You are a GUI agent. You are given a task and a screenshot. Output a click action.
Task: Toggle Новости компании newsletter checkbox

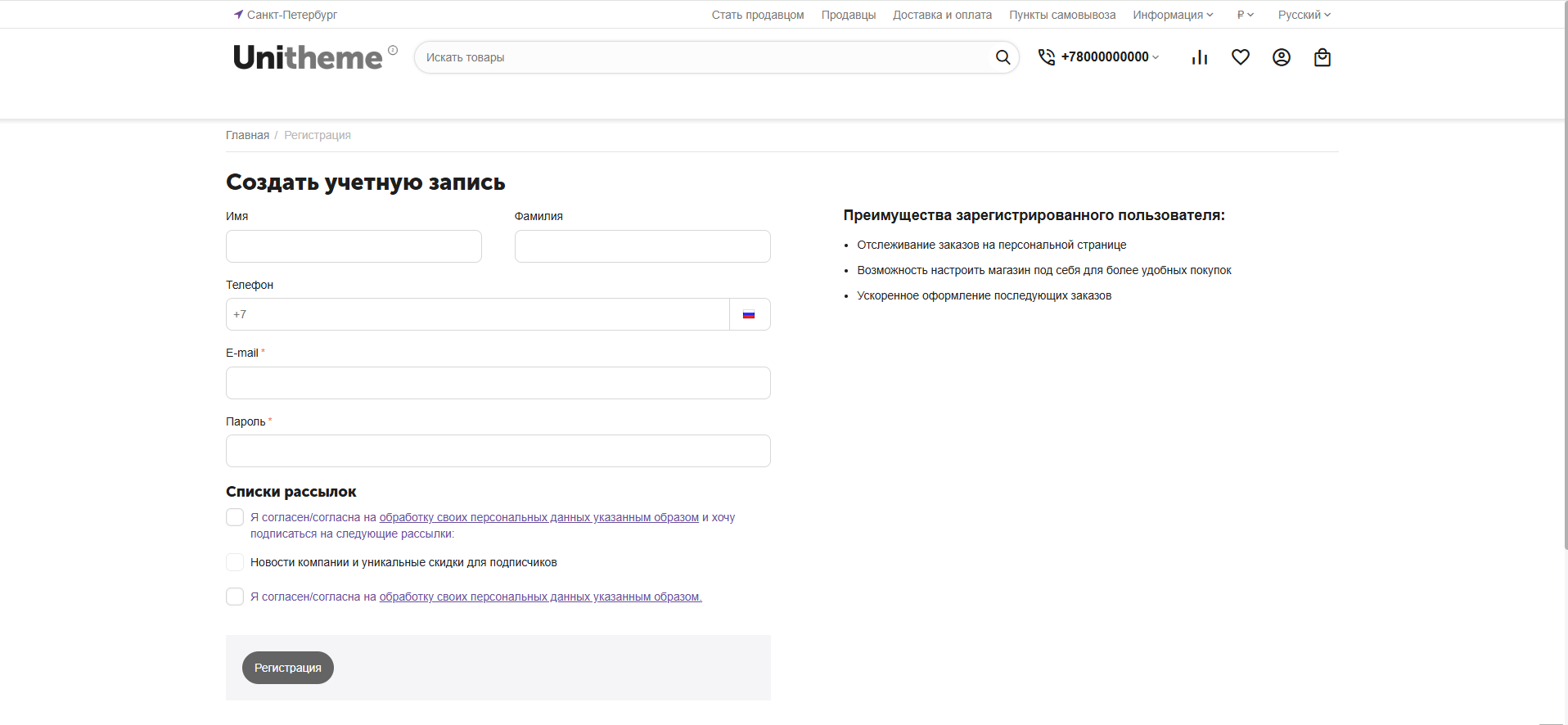(235, 562)
